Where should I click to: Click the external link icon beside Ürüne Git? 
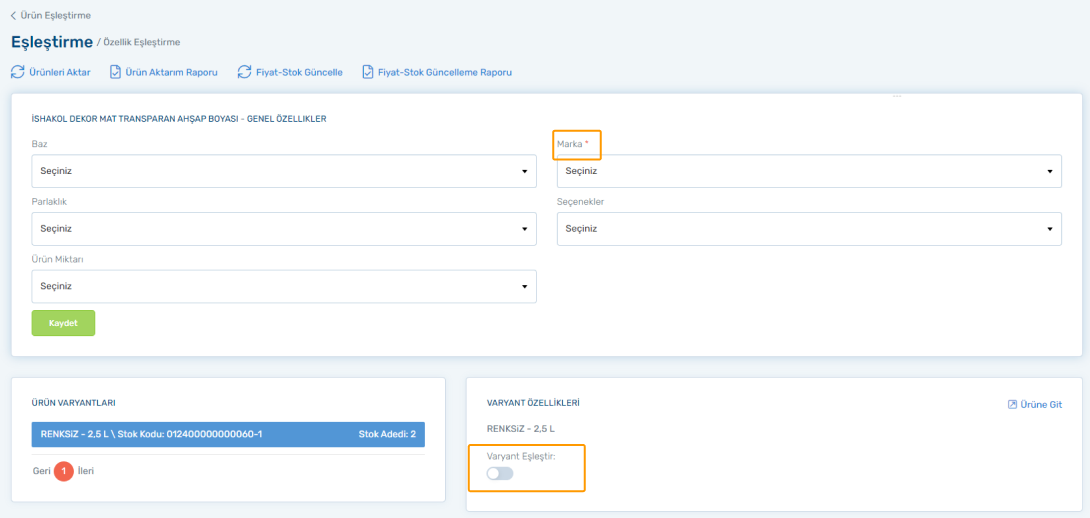[1012, 404]
